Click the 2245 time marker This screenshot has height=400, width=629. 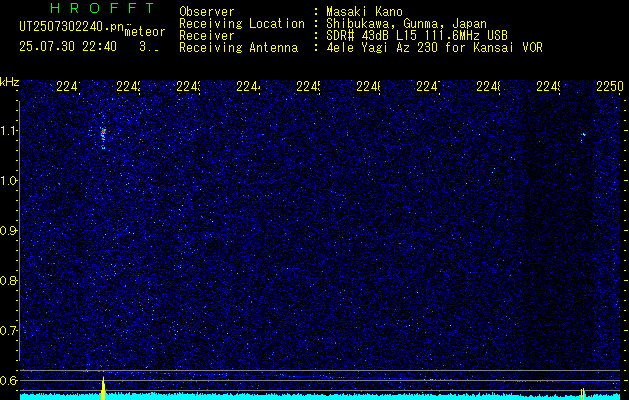[x=309, y=86]
